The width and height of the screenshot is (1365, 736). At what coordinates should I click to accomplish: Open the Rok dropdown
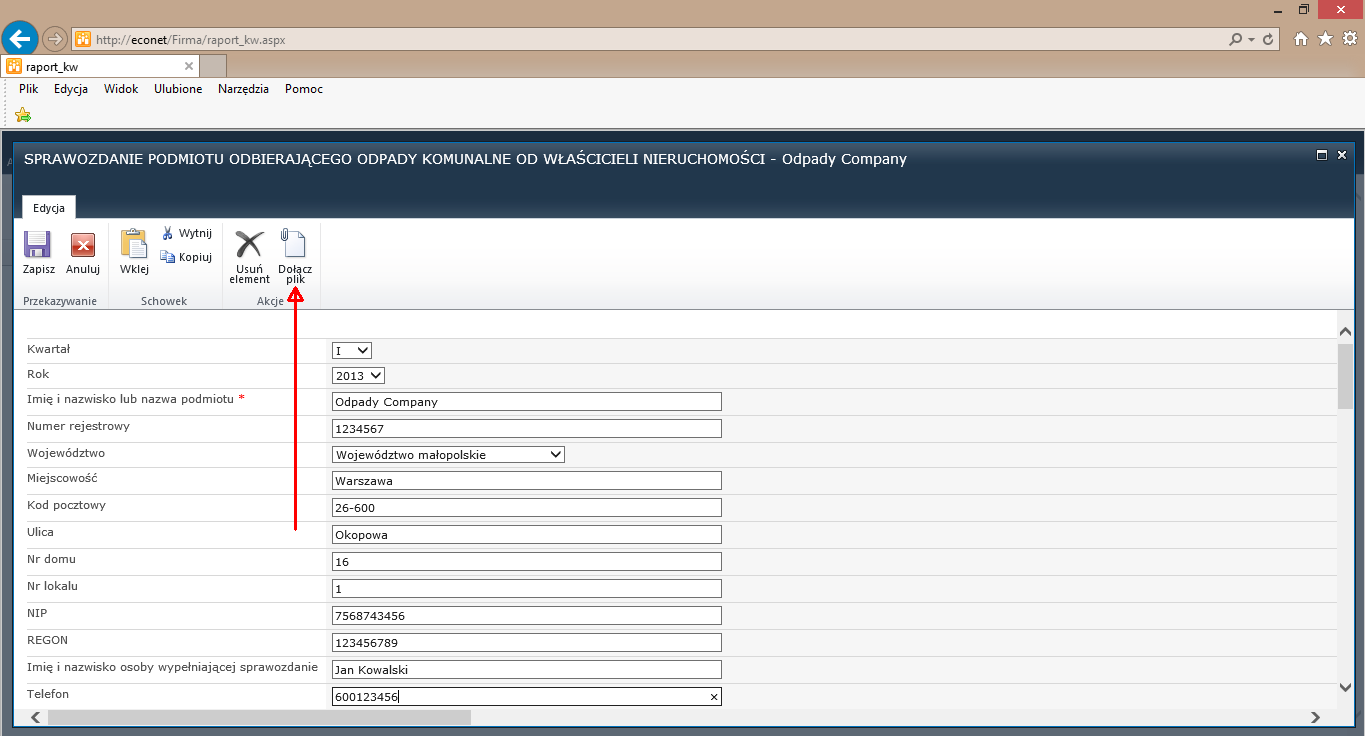(358, 376)
